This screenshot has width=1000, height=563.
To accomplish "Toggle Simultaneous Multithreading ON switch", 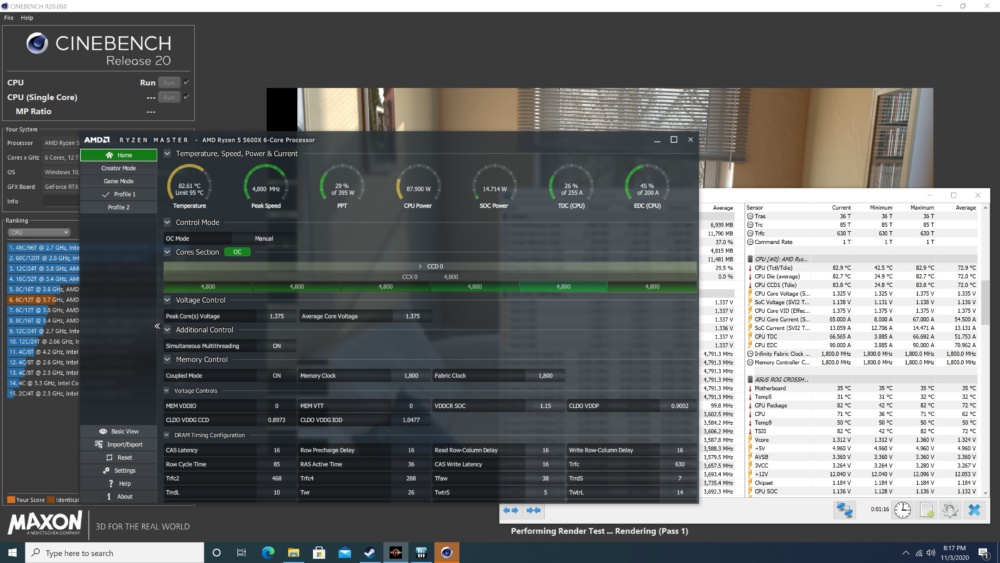I will [x=276, y=346].
